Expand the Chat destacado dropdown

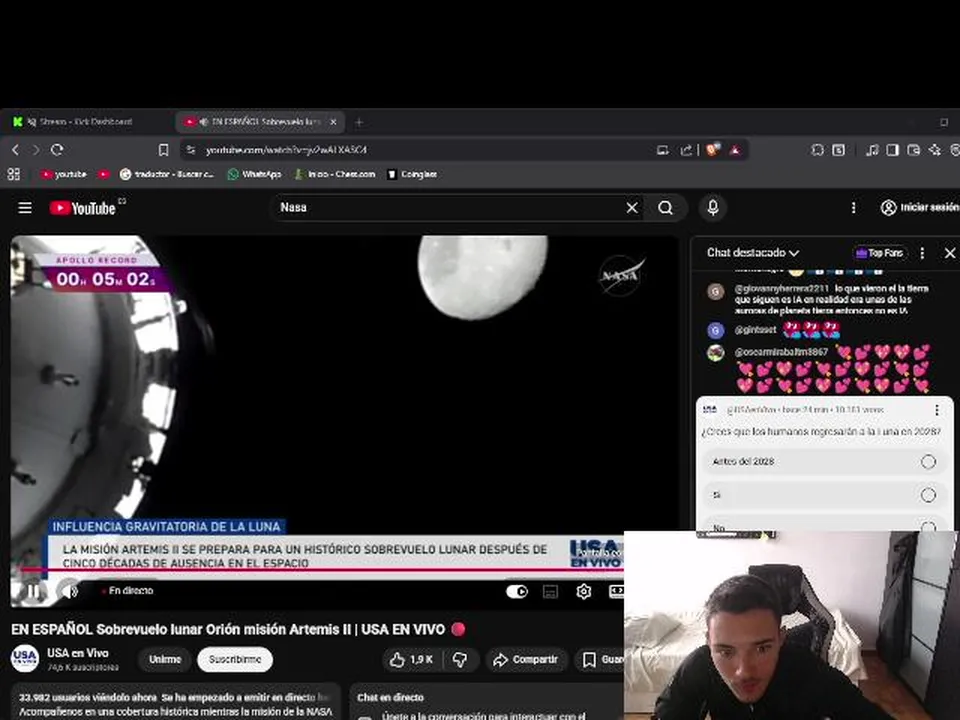(752, 253)
